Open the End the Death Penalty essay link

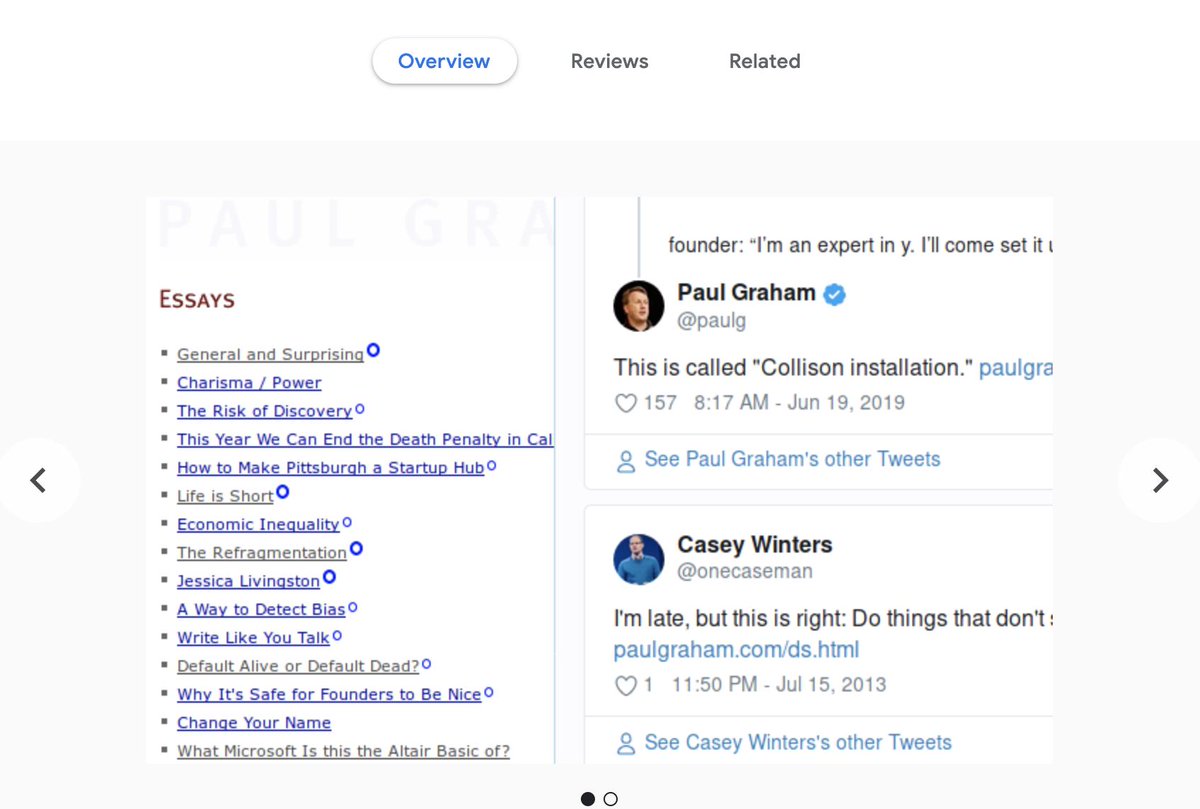coord(365,439)
